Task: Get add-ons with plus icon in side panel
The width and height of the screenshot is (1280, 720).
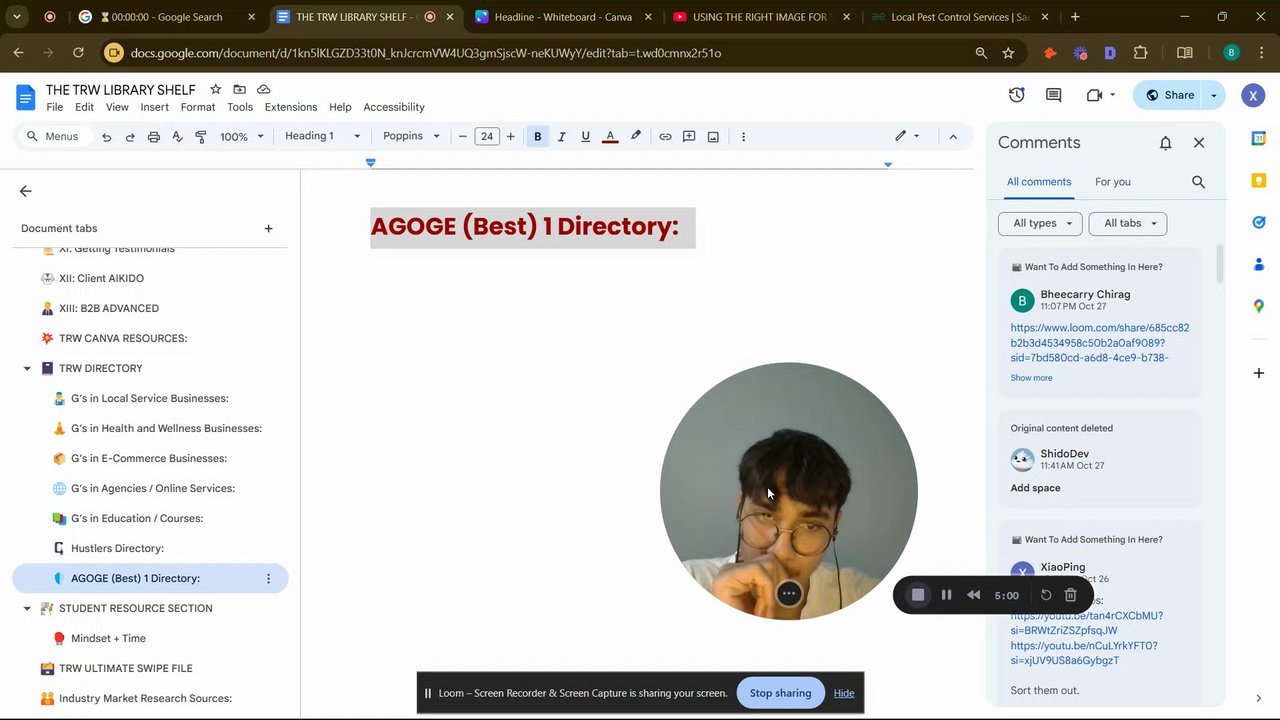Action: pos(1259,373)
